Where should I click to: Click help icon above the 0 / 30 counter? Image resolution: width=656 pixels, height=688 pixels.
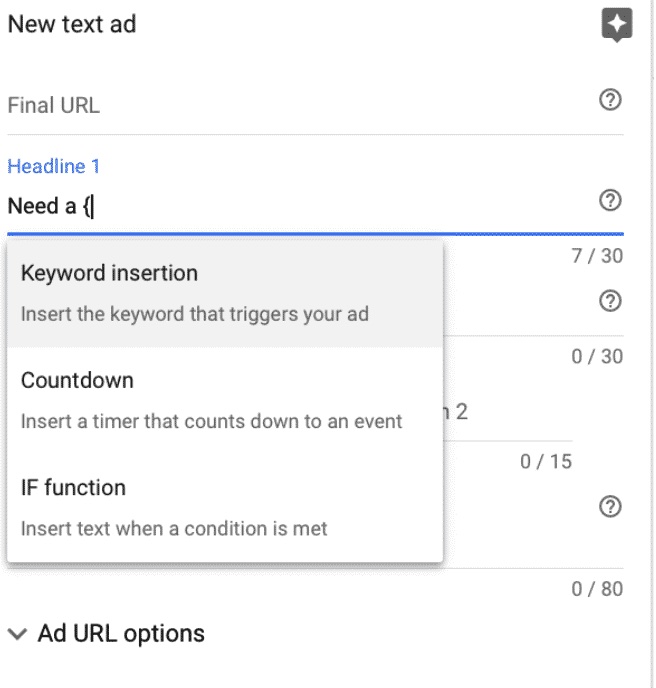610,301
